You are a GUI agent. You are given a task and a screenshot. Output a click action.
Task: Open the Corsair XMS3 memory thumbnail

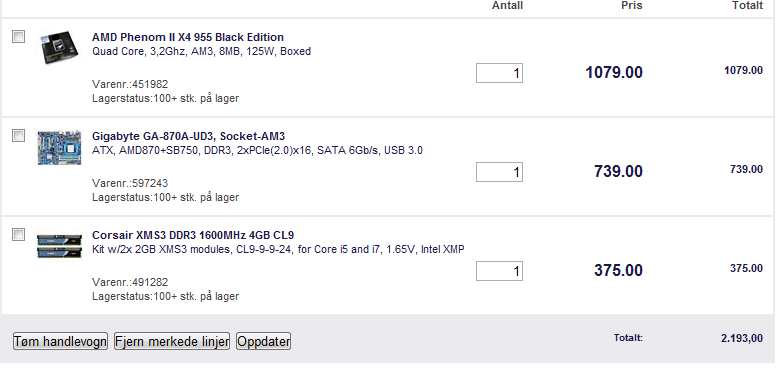point(59,245)
